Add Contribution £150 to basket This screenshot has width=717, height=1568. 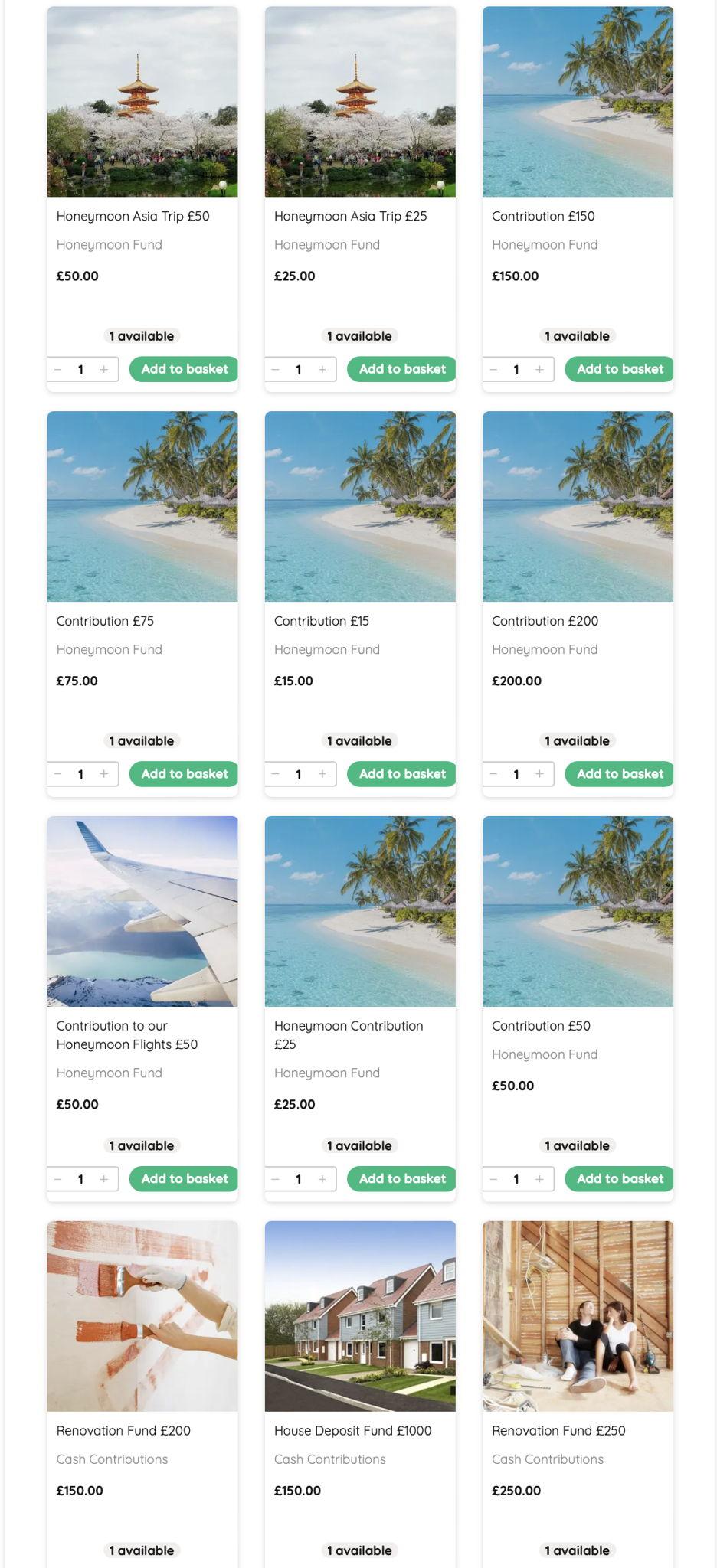[620, 369]
